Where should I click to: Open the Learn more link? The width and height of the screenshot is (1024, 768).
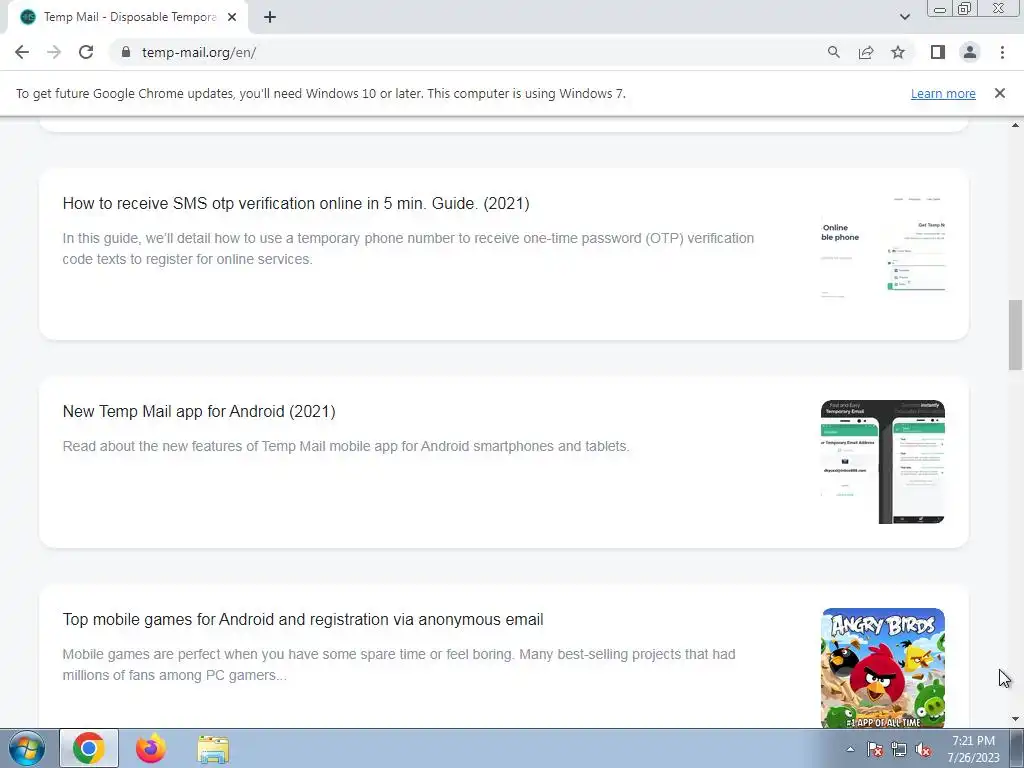[x=943, y=93]
